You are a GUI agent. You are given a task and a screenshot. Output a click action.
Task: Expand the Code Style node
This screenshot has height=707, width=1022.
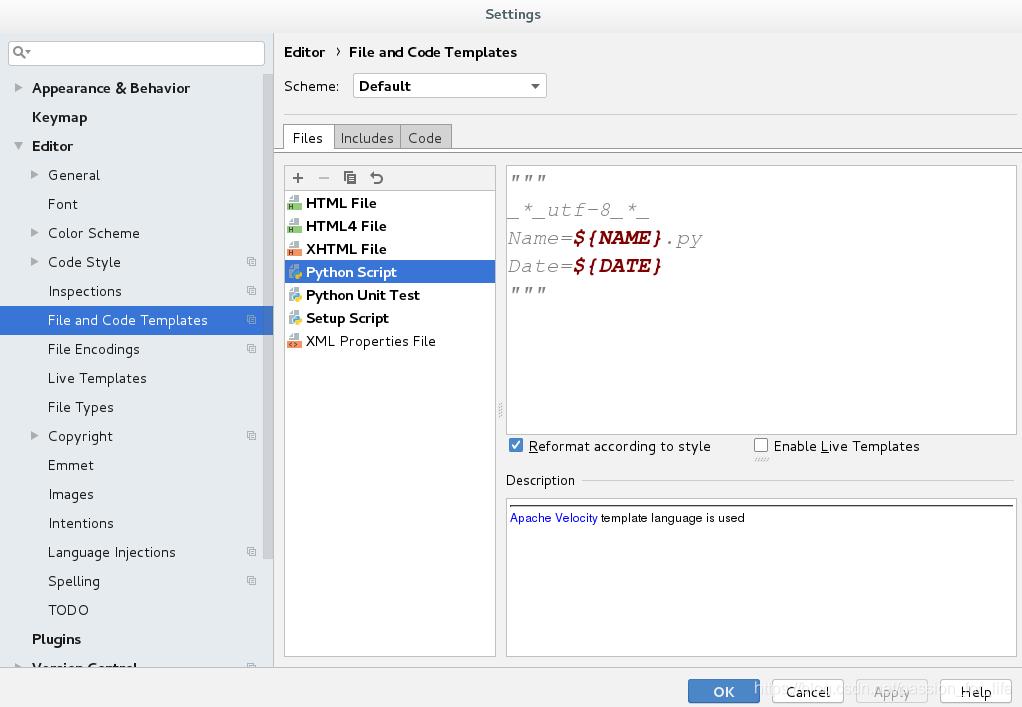(35, 262)
